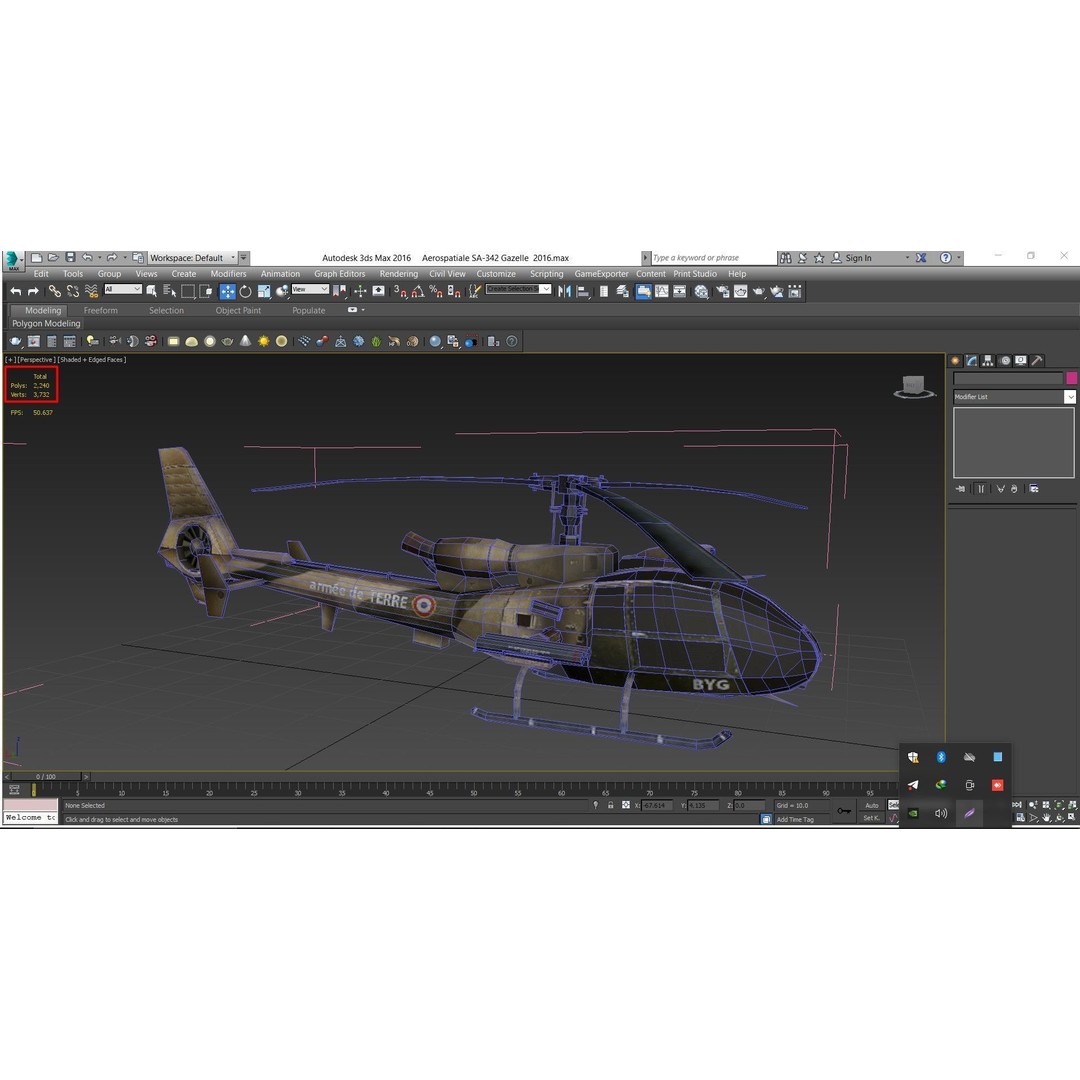1080x1080 pixels.
Task: Select the Select and Move tool
Action: pos(227,292)
